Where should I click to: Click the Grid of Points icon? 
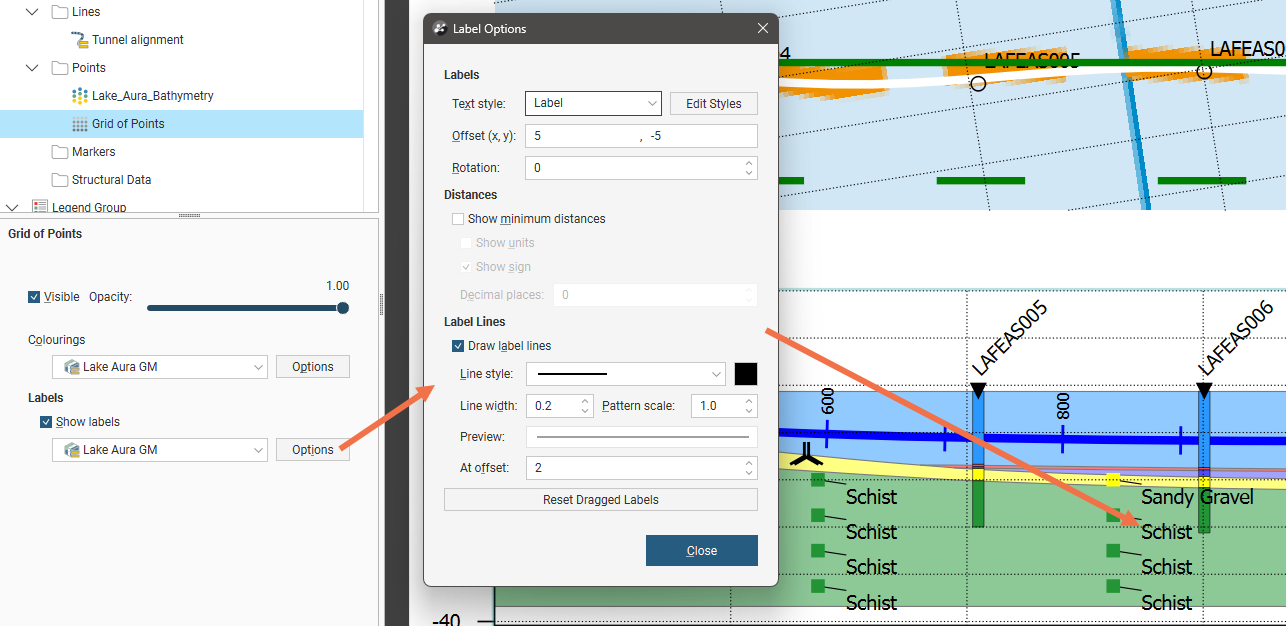tap(80, 124)
